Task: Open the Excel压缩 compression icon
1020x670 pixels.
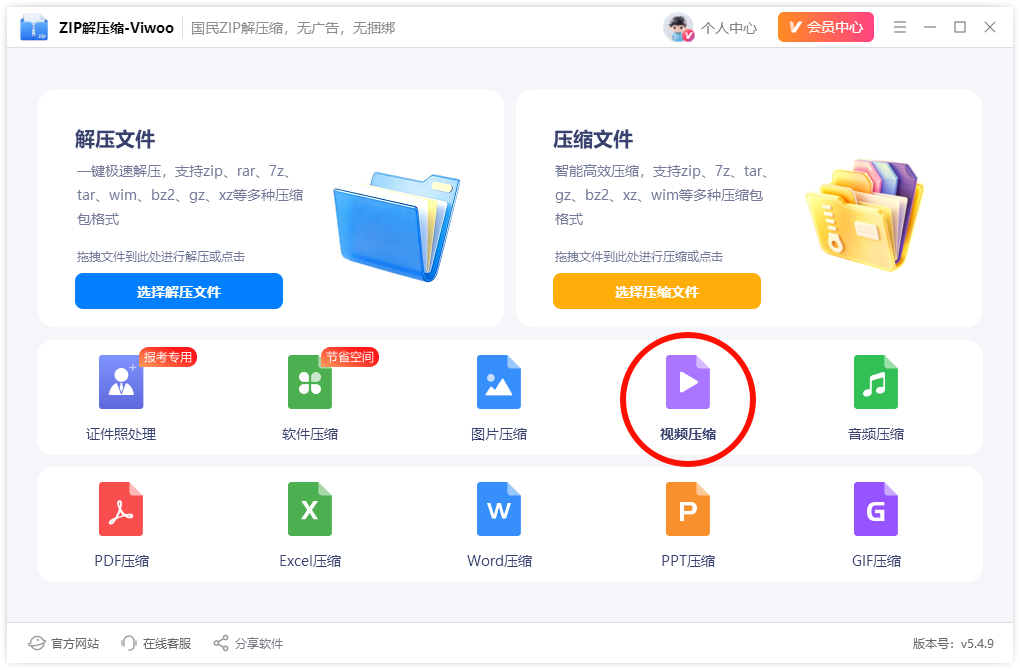Action: click(x=310, y=509)
